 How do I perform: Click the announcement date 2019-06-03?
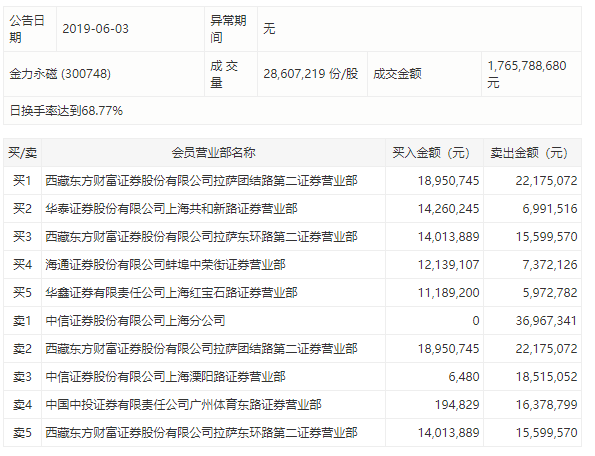95,29
